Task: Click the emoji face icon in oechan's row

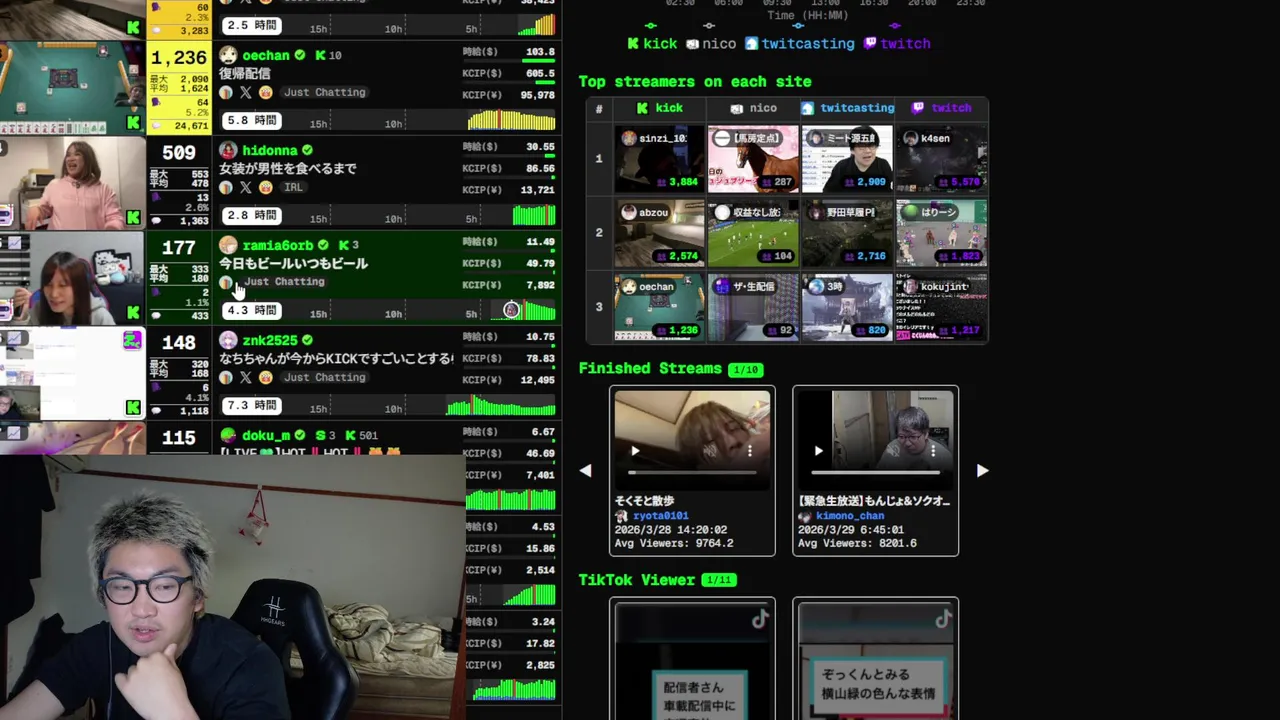Action: pos(265,92)
